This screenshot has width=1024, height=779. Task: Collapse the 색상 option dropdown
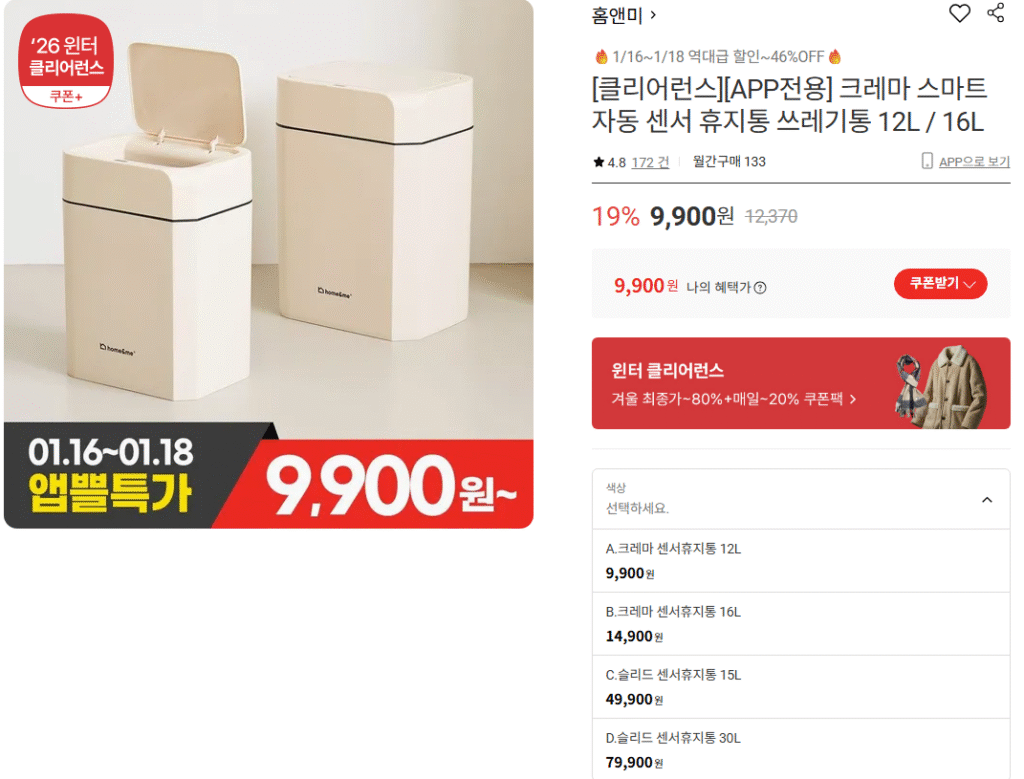click(x=987, y=500)
